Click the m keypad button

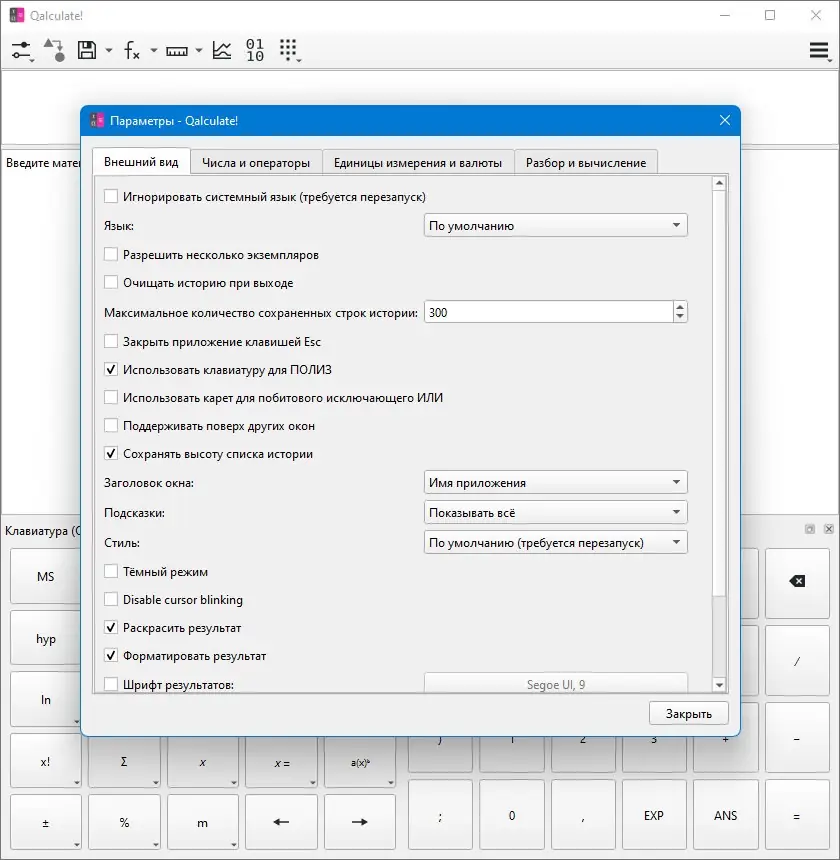click(x=202, y=822)
